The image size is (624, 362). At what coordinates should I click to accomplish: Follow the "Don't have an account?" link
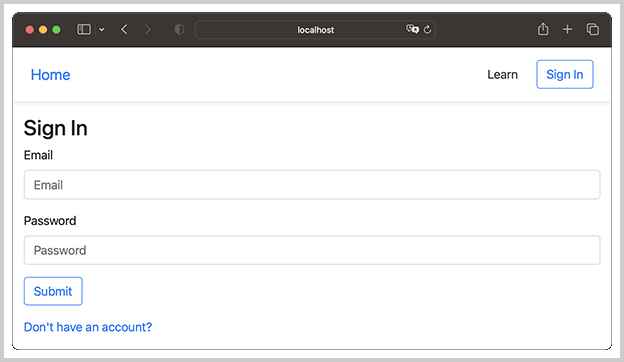[88, 327]
